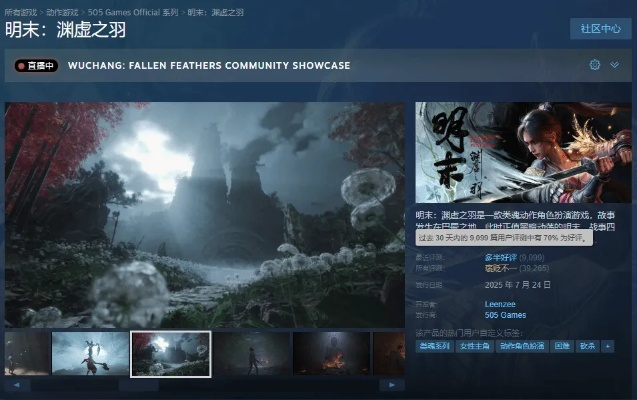Click the game header capsule image
This screenshot has width=637, height=400.
point(524,152)
